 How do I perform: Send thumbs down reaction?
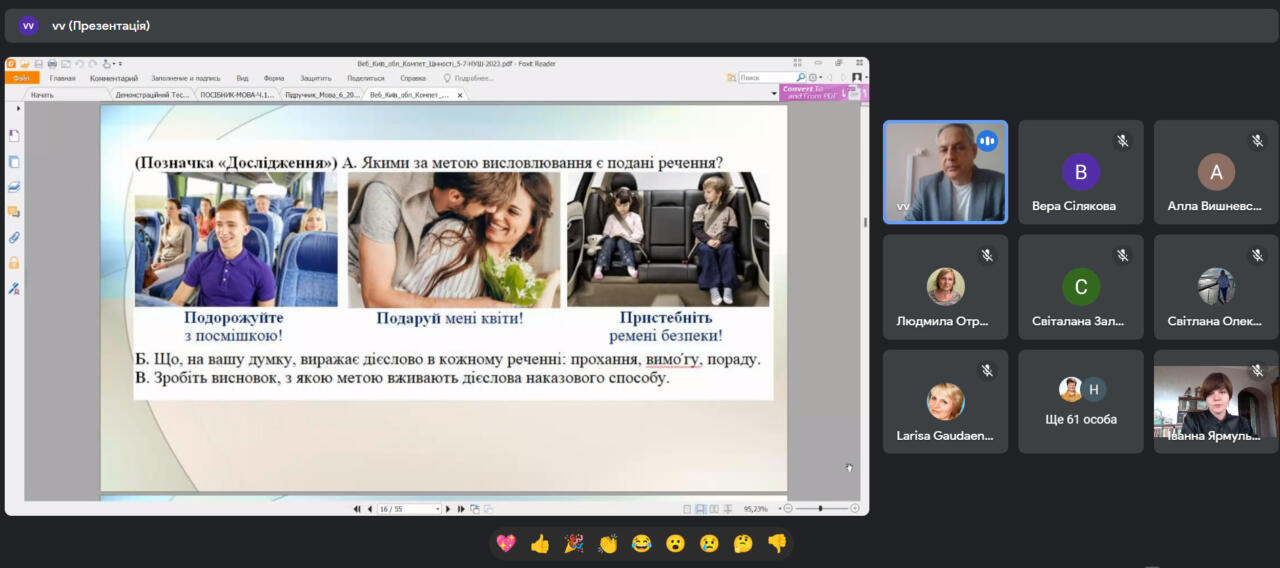pyautogui.click(x=777, y=544)
